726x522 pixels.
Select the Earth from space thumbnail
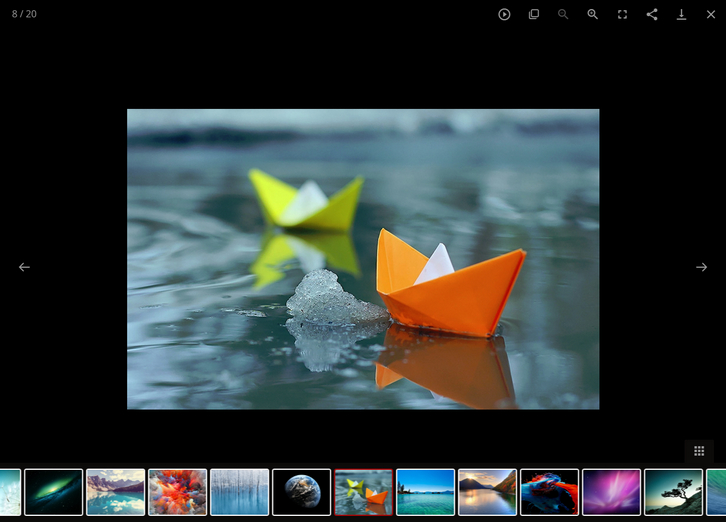click(301, 492)
